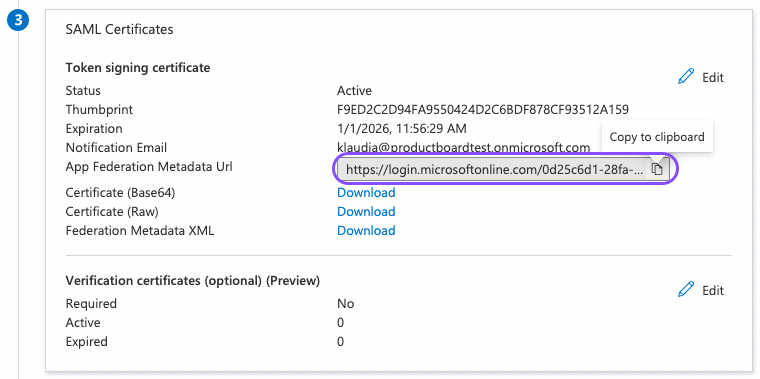The width and height of the screenshot is (760, 379).
Task: Click the pencil icon for Token signing certificate
Action: click(x=686, y=77)
